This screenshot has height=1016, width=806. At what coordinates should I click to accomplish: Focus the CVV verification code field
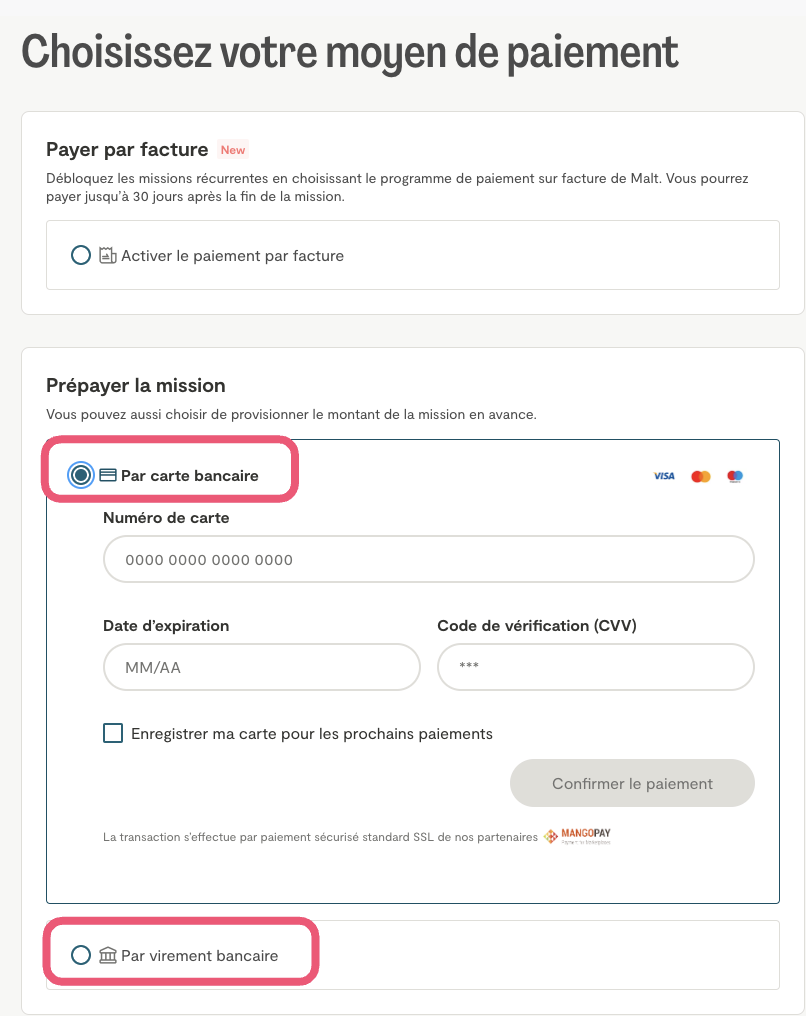pos(595,667)
